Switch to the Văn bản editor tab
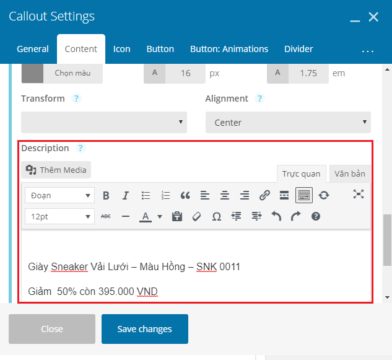The width and height of the screenshot is (392, 360). point(350,174)
